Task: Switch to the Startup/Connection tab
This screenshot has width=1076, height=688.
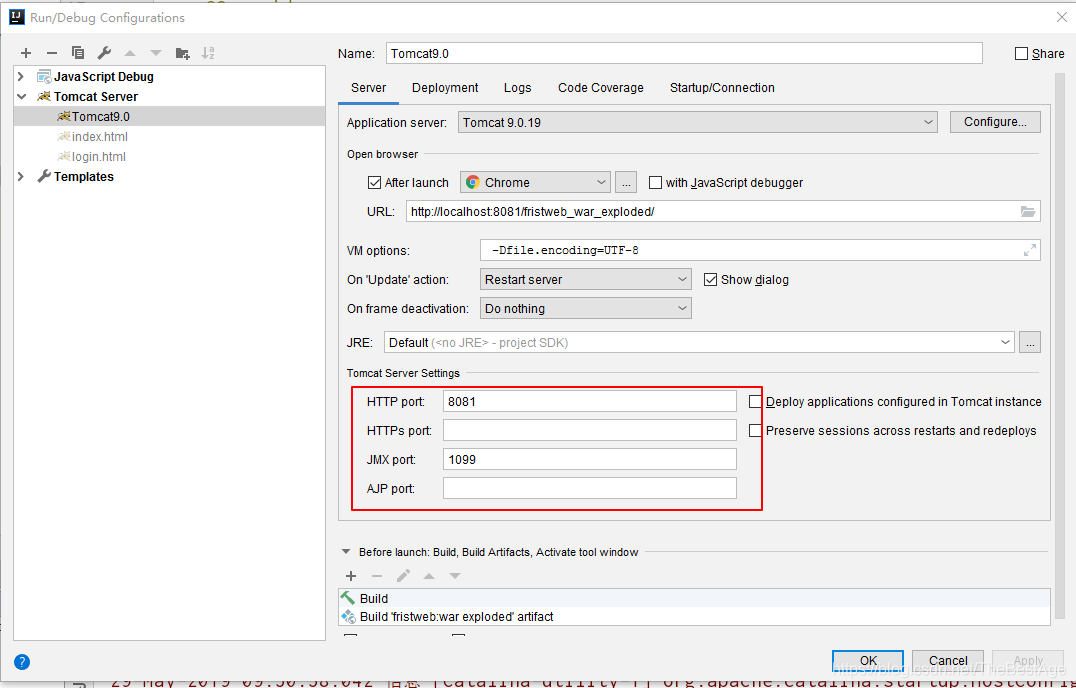Action: (x=722, y=88)
